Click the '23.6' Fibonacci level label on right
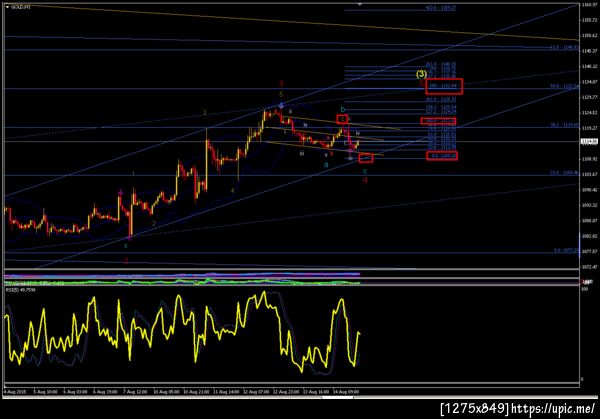Image resolution: width=600 pixels, height=419 pixels. [x=564, y=173]
